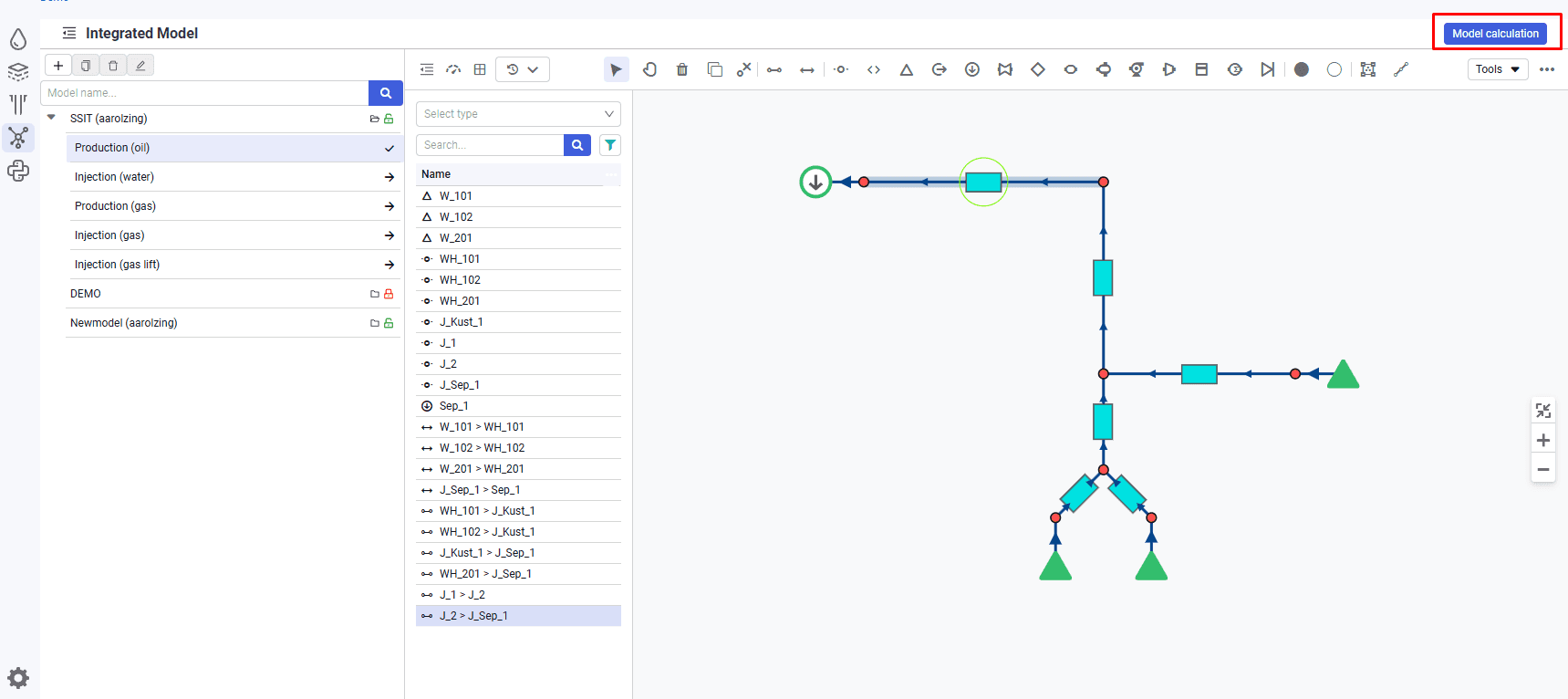
Task: Select the triangle well tool
Action: (907, 69)
